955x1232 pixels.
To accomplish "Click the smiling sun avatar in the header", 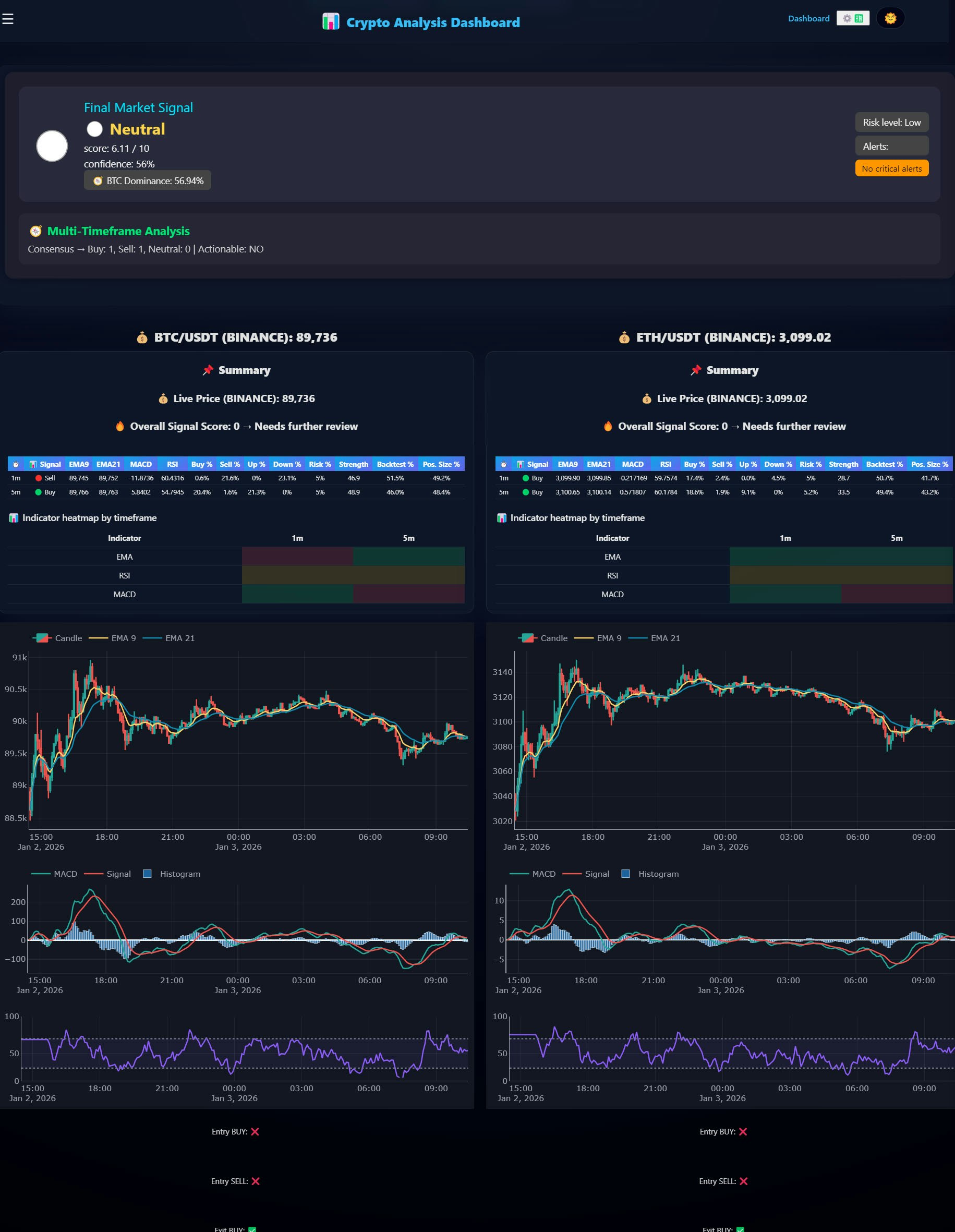I will 890,18.
